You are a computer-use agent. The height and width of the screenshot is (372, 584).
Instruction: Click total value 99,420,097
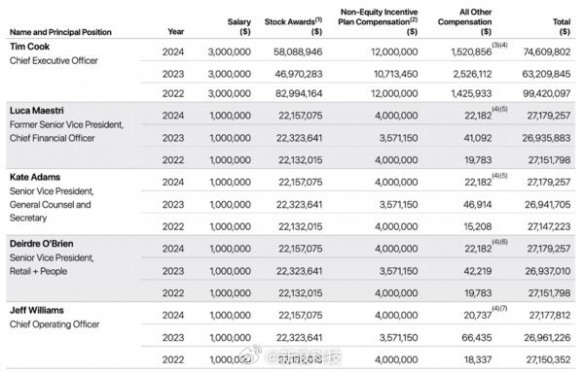pos(546,93)
